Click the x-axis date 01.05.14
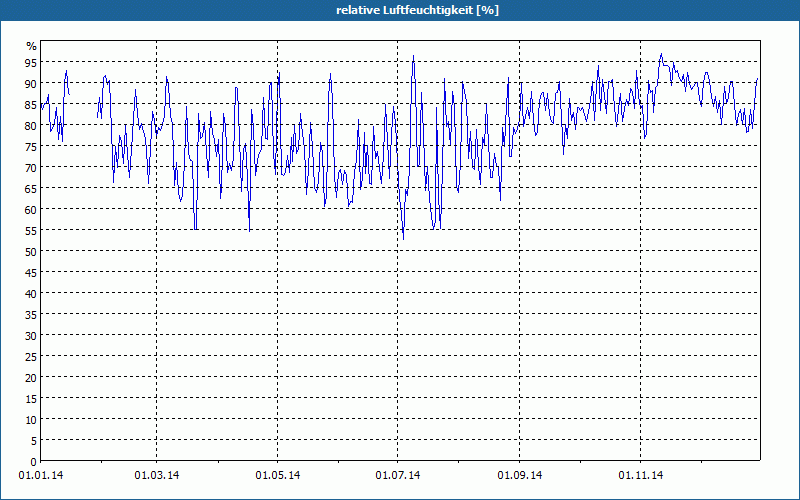 [278, 476]
